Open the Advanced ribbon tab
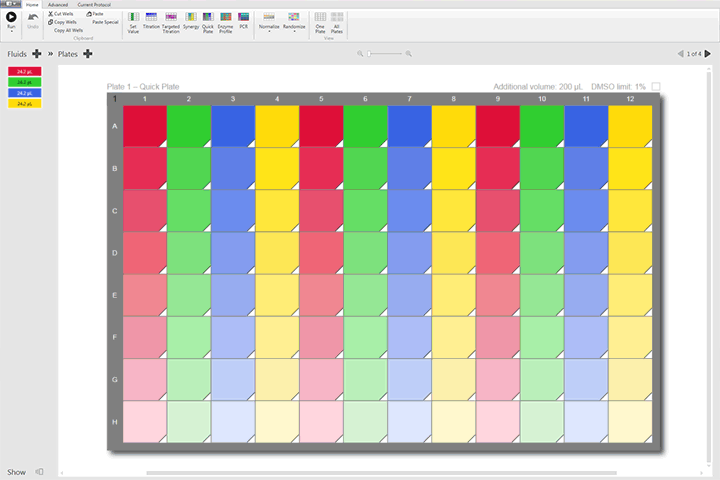Image resolution: width=720 pixels, height=480 pixels. 58,4
